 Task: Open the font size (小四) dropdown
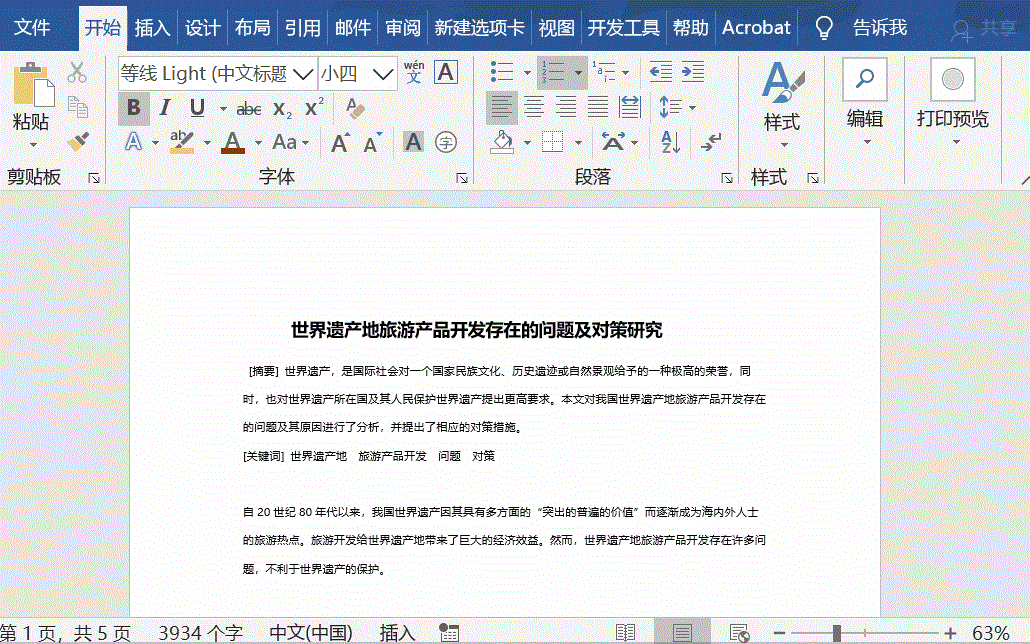pos(385,73)
